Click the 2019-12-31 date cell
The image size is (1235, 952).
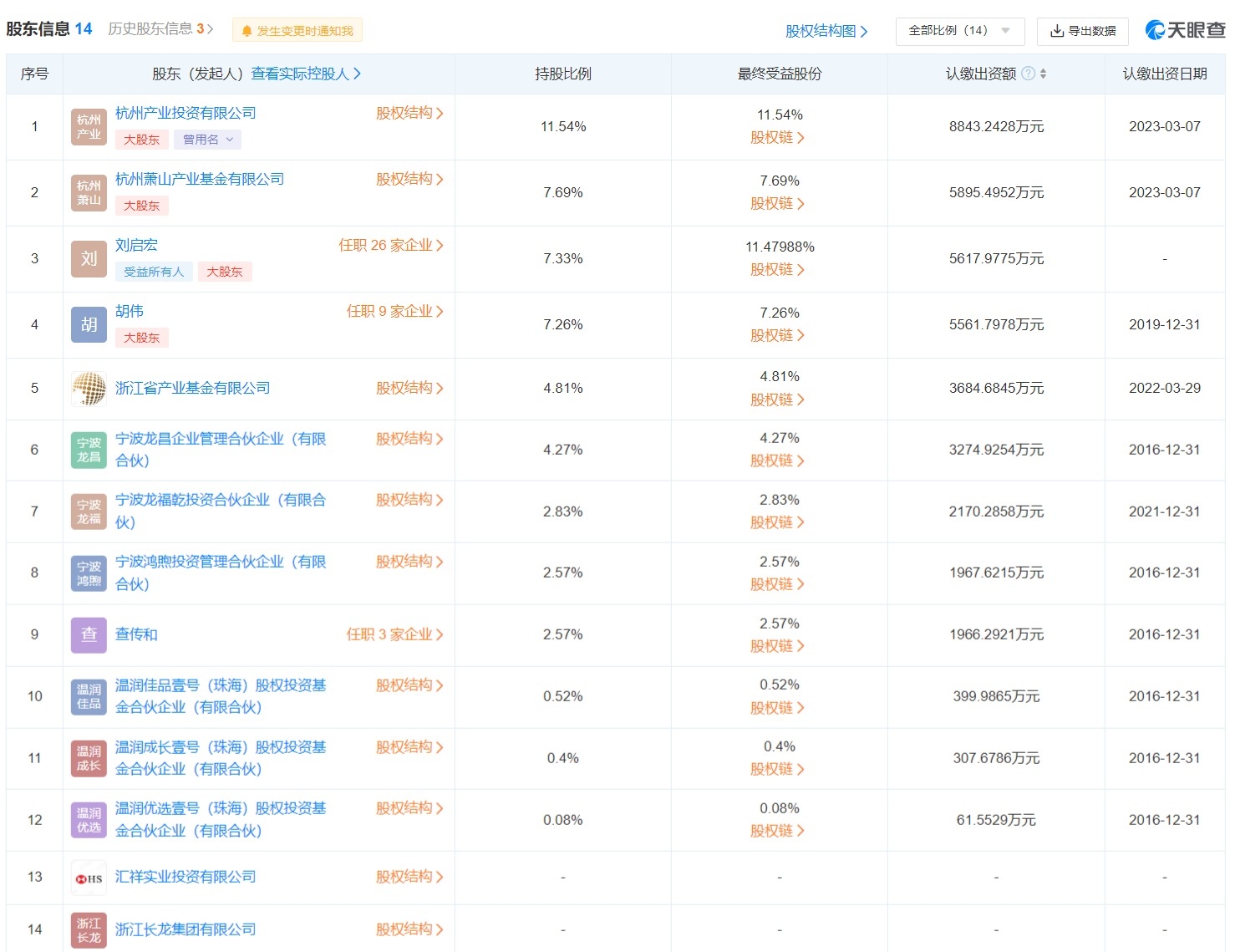1165,325
